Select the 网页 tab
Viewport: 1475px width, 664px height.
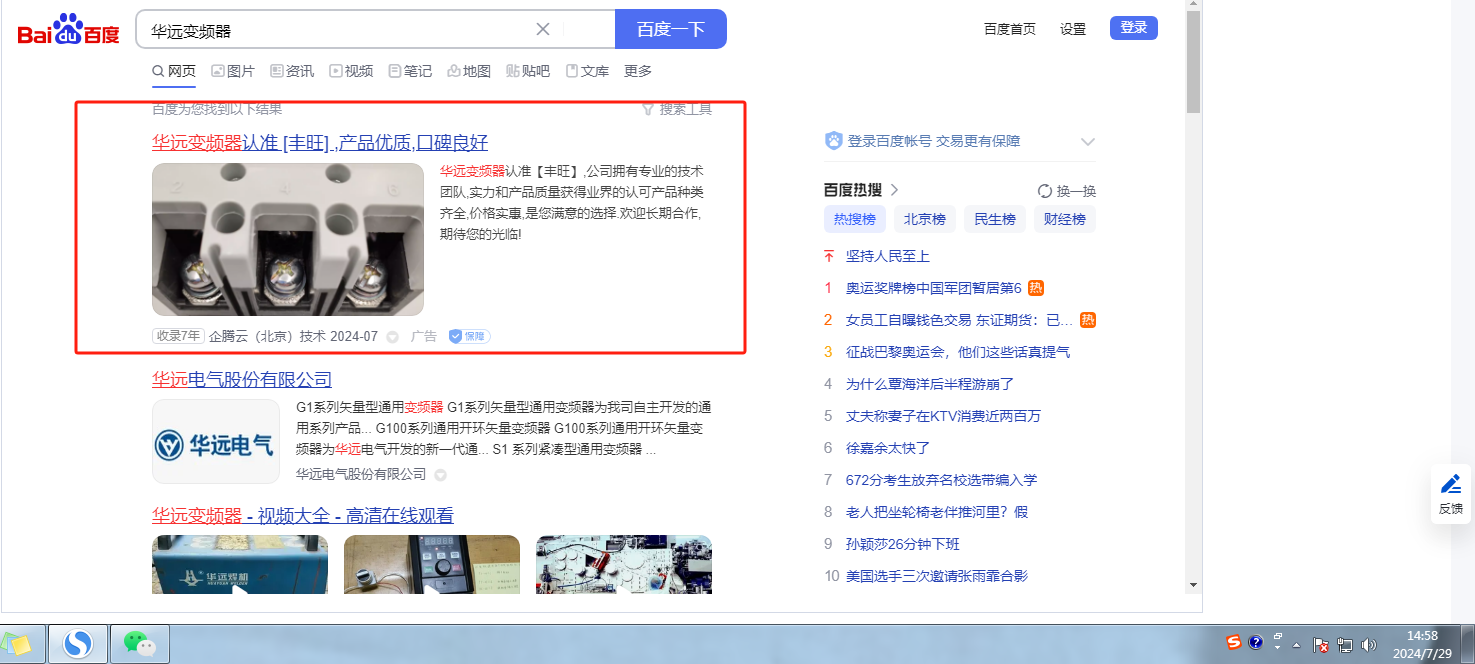click(x=174, y=71)
